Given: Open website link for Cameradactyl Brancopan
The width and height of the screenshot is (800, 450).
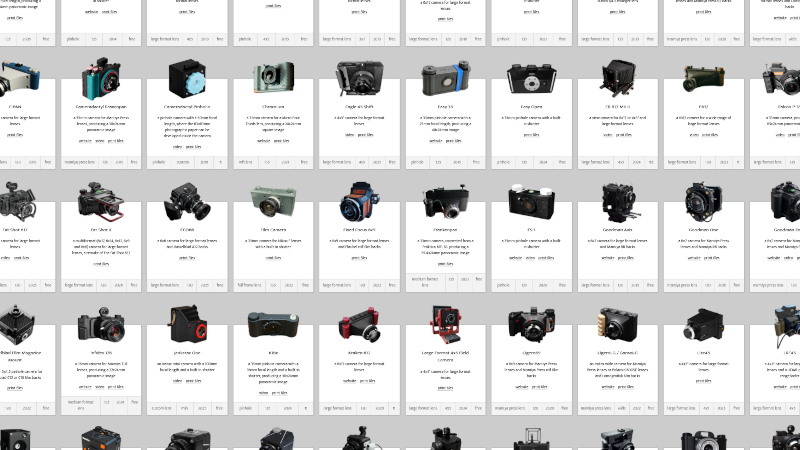Looking at the screenshot, I should 85,141.
